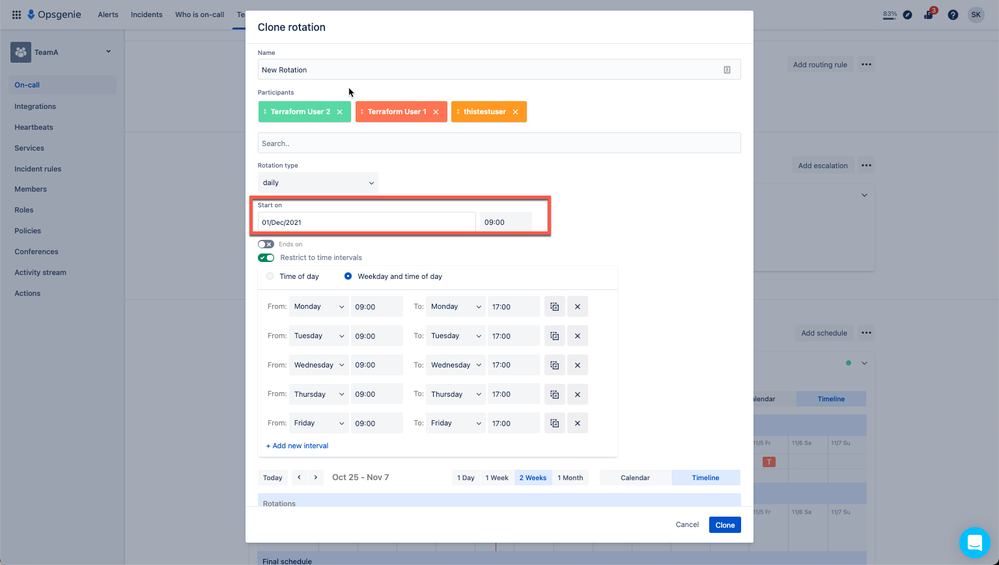This screenshot has height=565, width=999.
Task: Click Add new interval link
Action: pyautogui.click(x=297, y=446)
